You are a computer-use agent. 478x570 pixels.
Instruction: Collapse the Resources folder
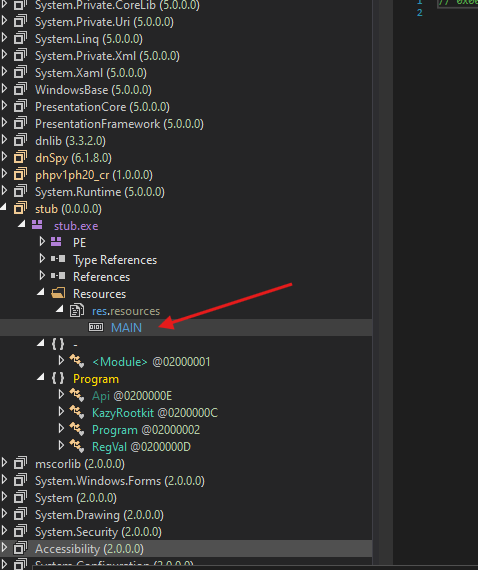tap(41, 292)
